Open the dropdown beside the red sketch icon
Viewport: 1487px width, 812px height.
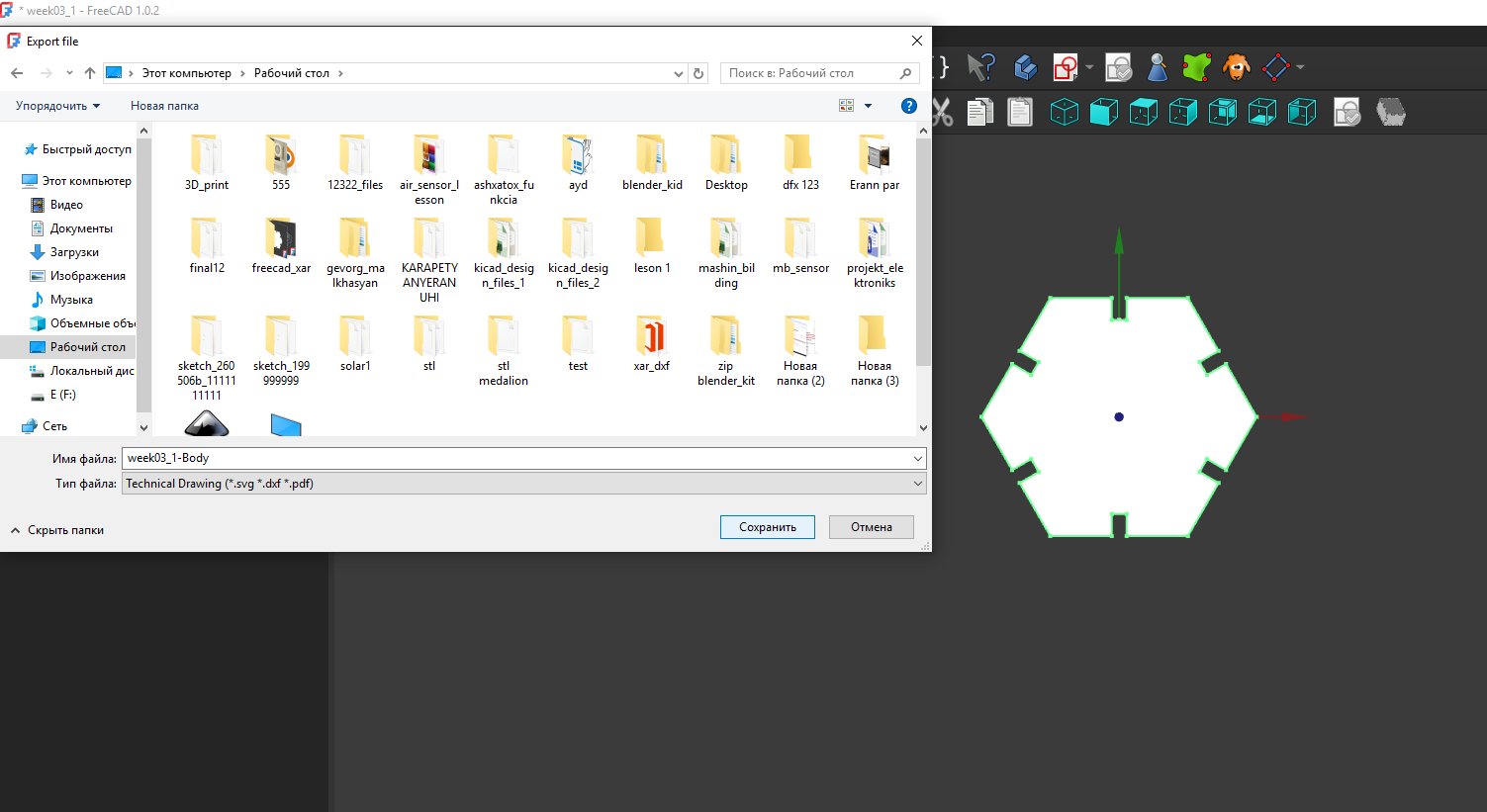1089,67
